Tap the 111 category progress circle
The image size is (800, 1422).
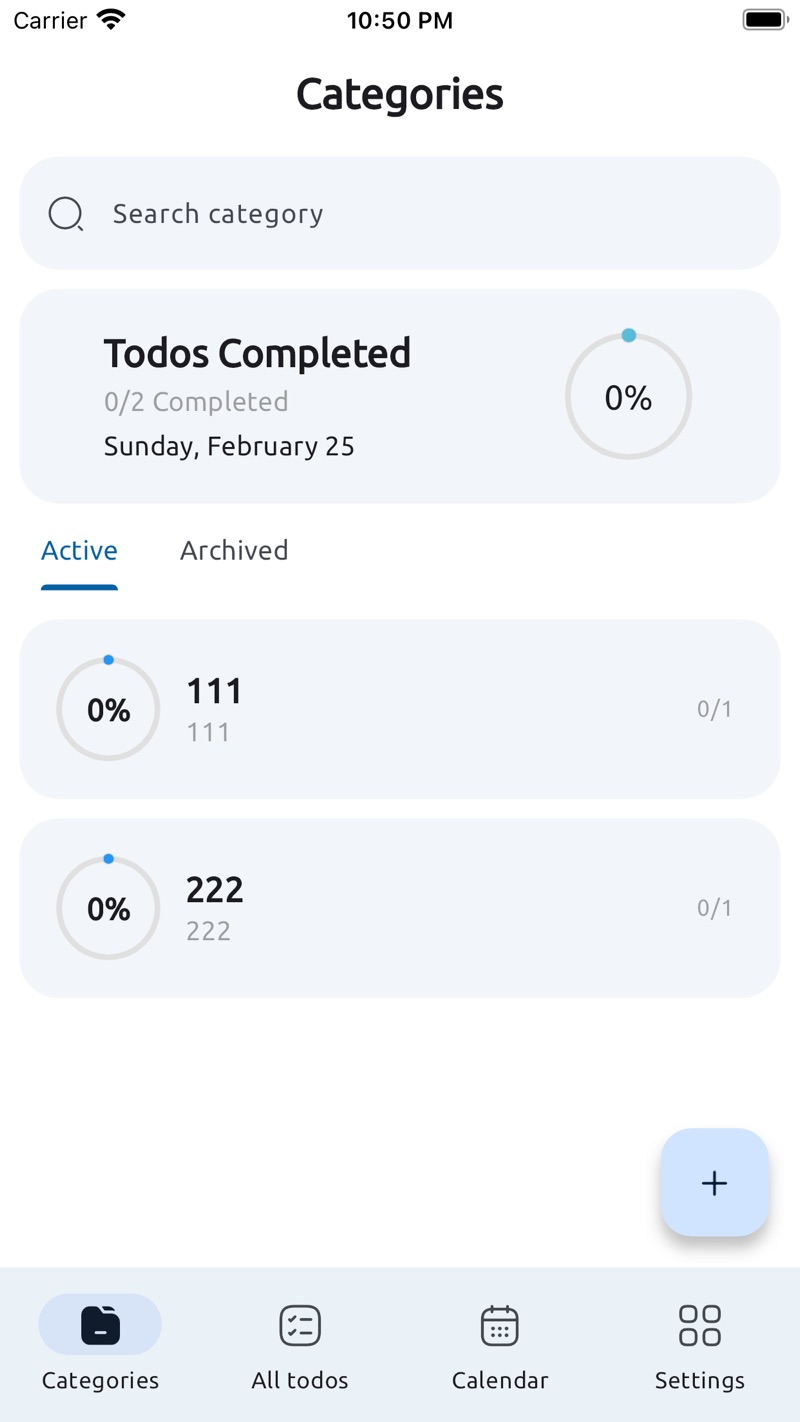coord(108,709)
